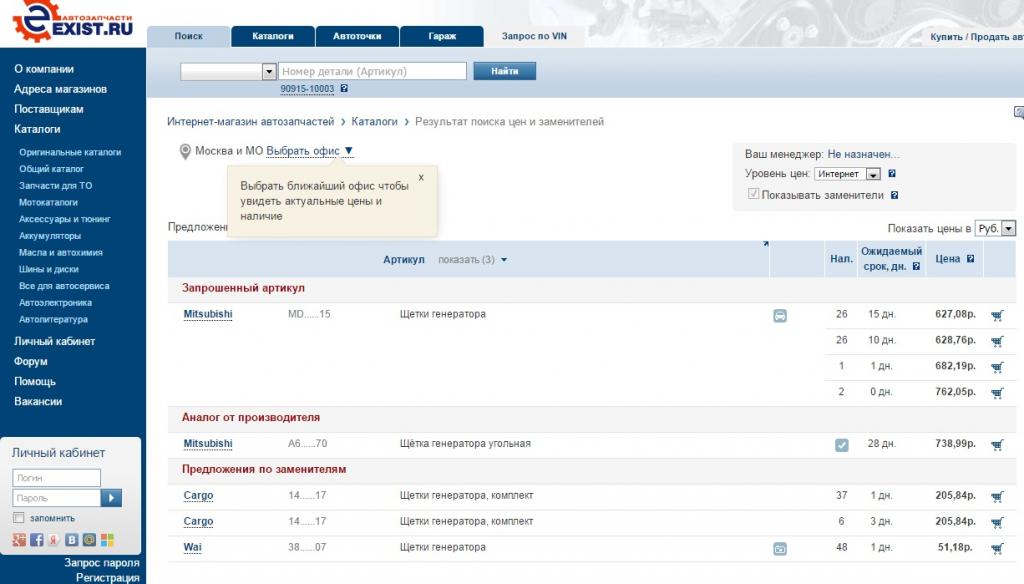The height and width of the screenshot is (584, 1024).
Task: Toggle Показывать заменители checkbox
Action: tap(753, 195)
